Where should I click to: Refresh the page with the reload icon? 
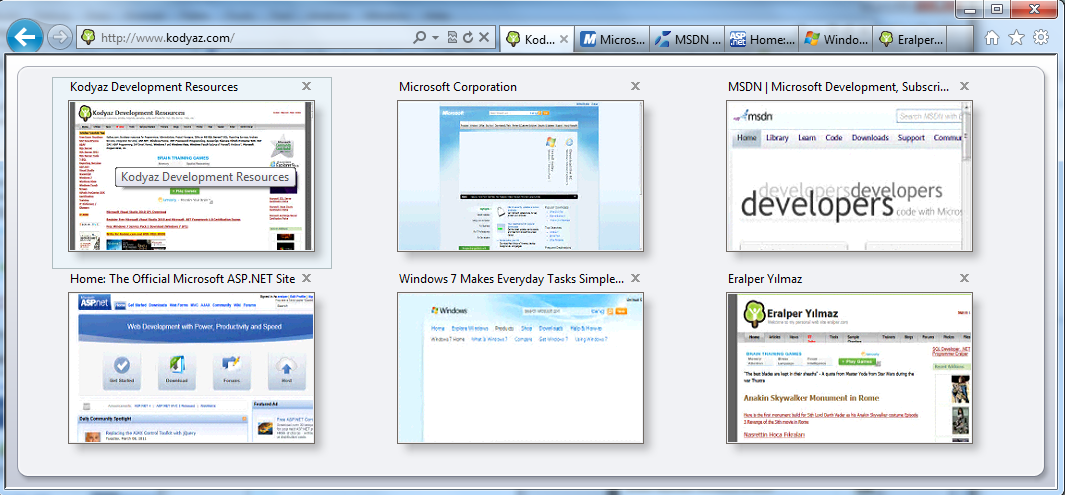467,37
